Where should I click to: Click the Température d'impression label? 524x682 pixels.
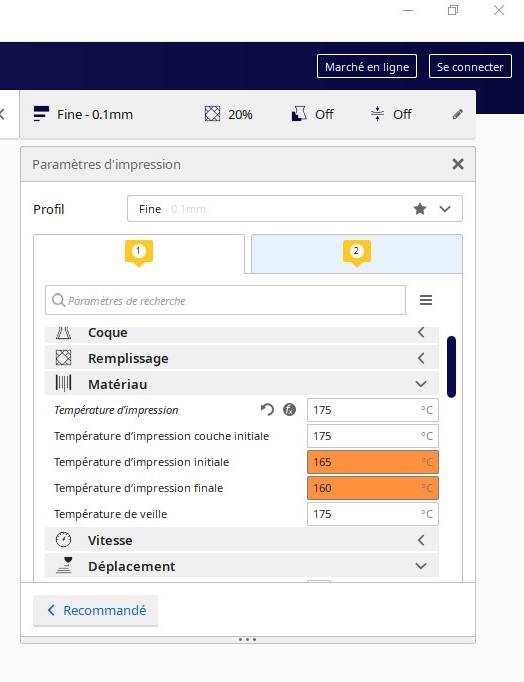pos(116,410)
